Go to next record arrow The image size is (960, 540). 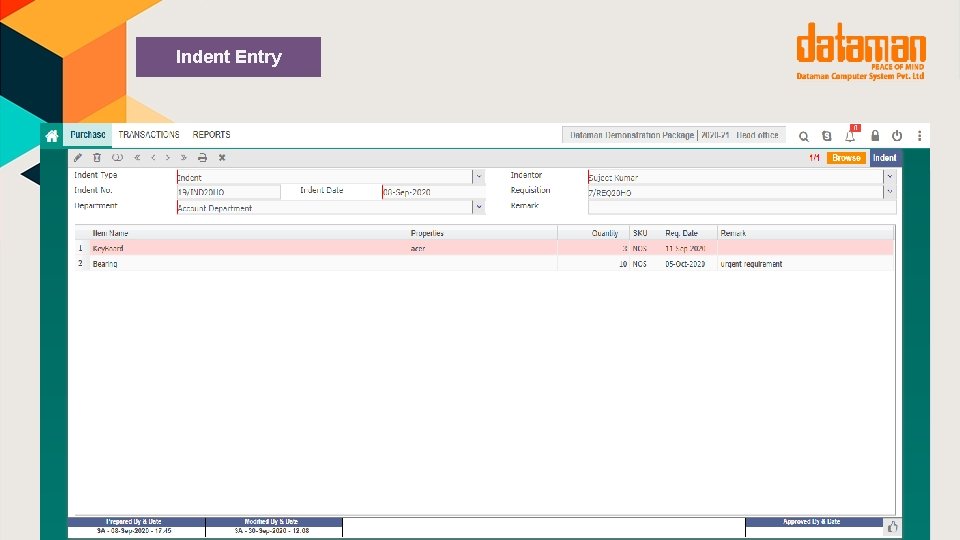168,158
